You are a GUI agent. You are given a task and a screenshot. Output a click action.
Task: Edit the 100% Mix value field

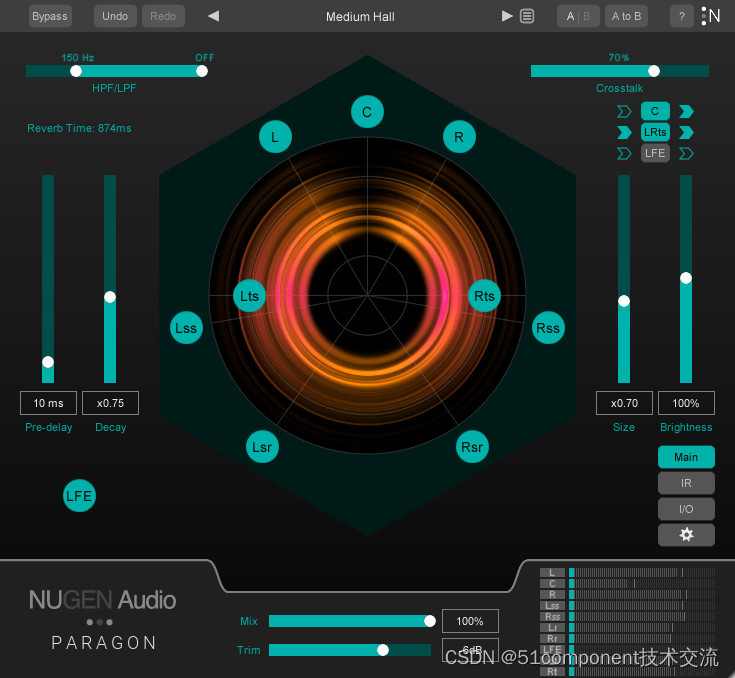(470, 621)
